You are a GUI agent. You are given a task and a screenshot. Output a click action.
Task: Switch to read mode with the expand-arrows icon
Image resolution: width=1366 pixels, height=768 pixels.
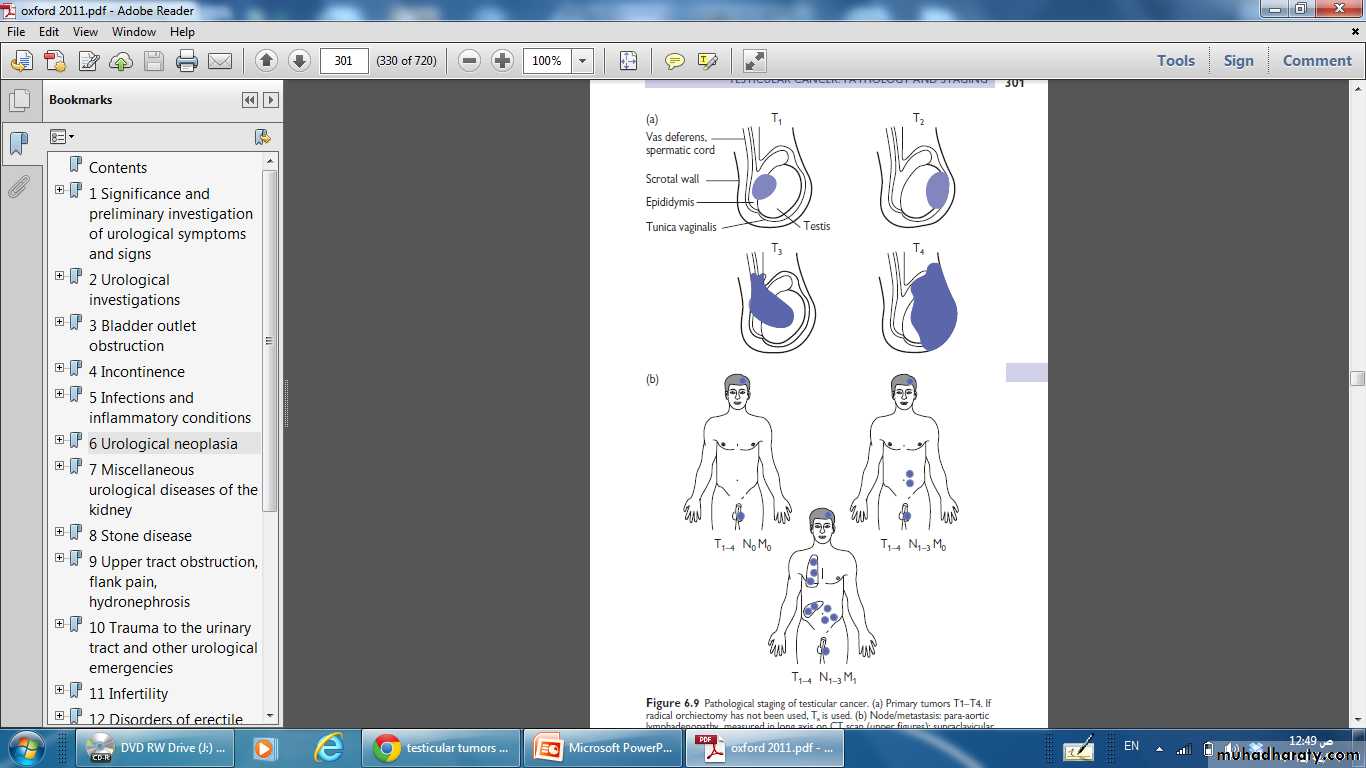click(755, 61)
